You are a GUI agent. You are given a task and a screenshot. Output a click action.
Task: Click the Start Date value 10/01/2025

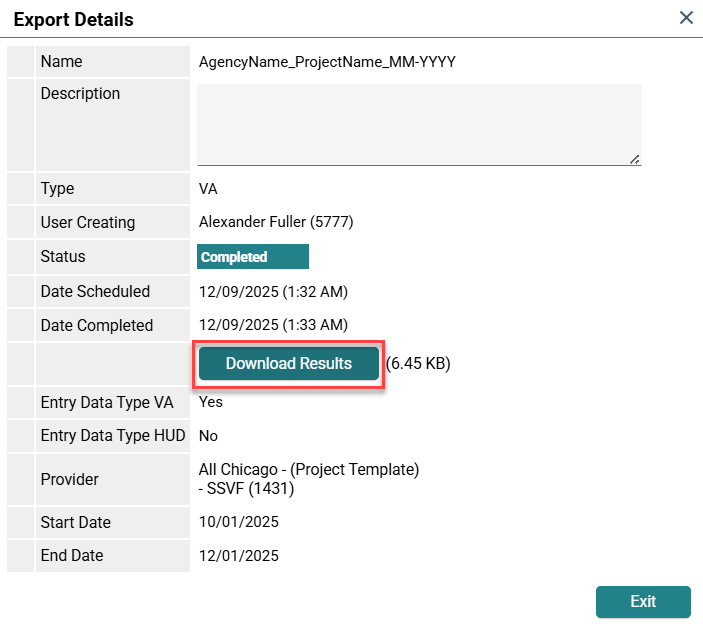(239, 522)
